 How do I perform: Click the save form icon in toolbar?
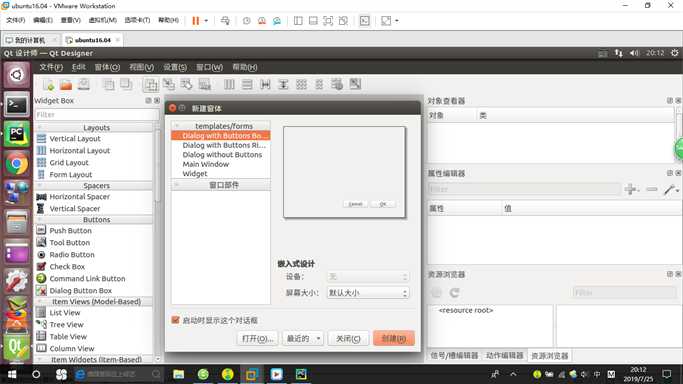click(84, 84)
